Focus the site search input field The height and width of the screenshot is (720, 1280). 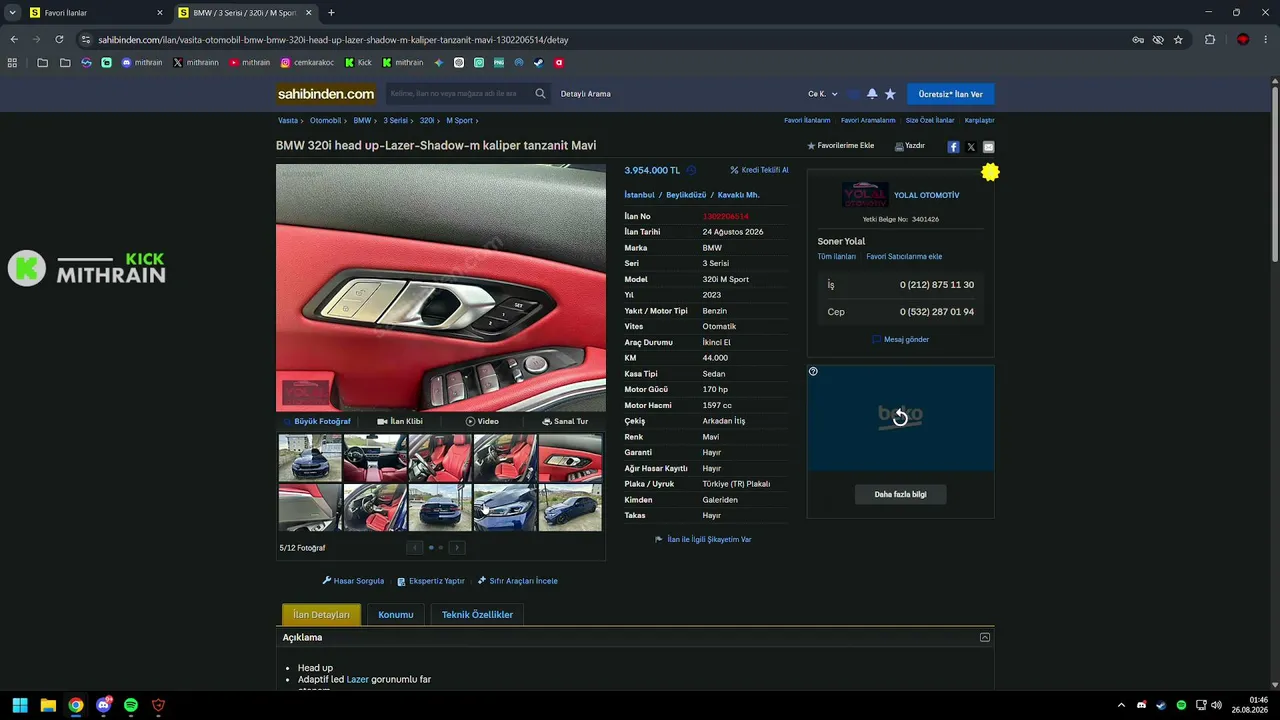458,94
